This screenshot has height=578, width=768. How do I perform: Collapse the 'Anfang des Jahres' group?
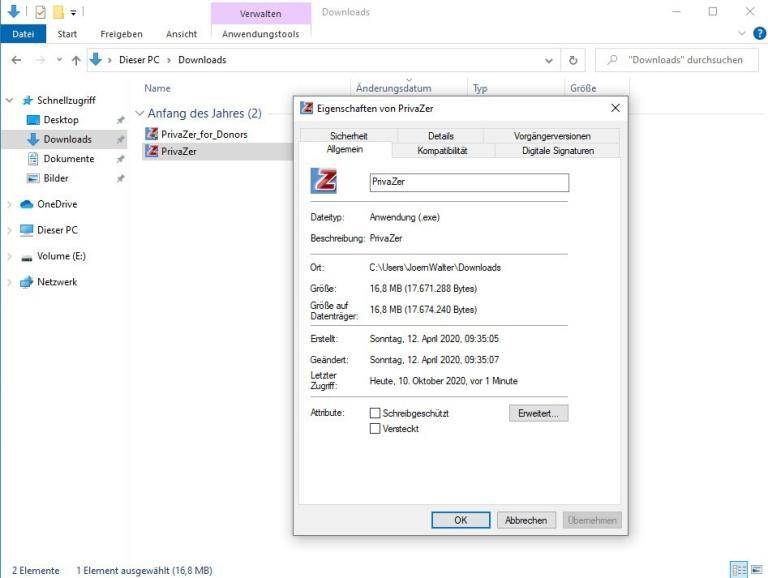140,114
